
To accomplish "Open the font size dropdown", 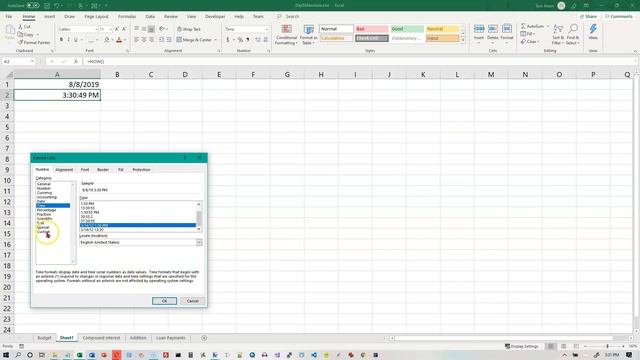I will click(111, 29).
